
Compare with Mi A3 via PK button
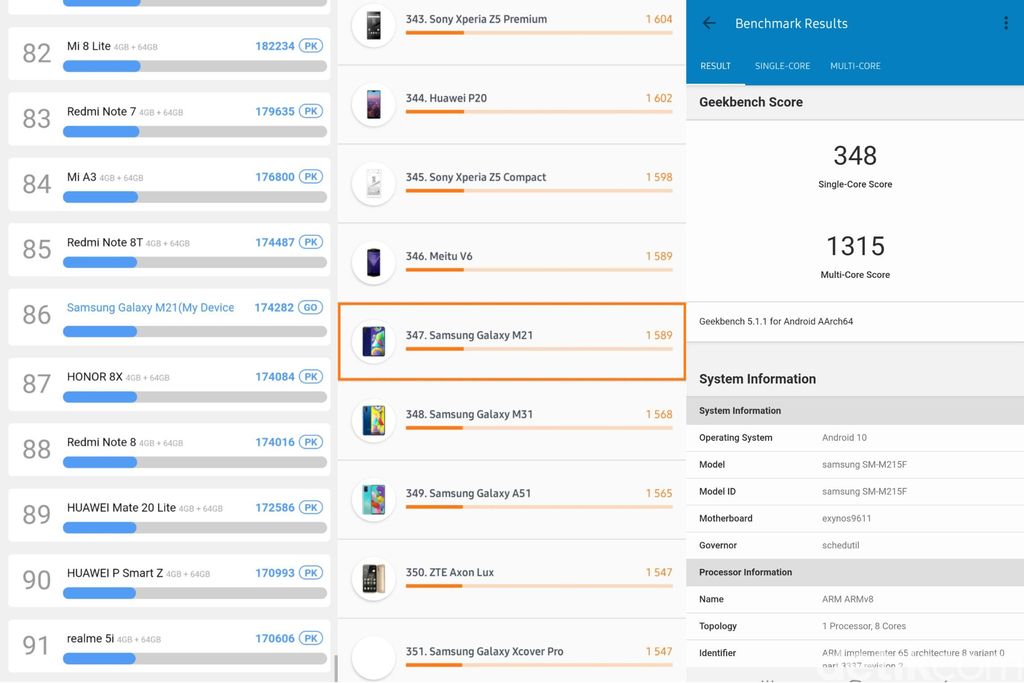[x=311, y=177]
